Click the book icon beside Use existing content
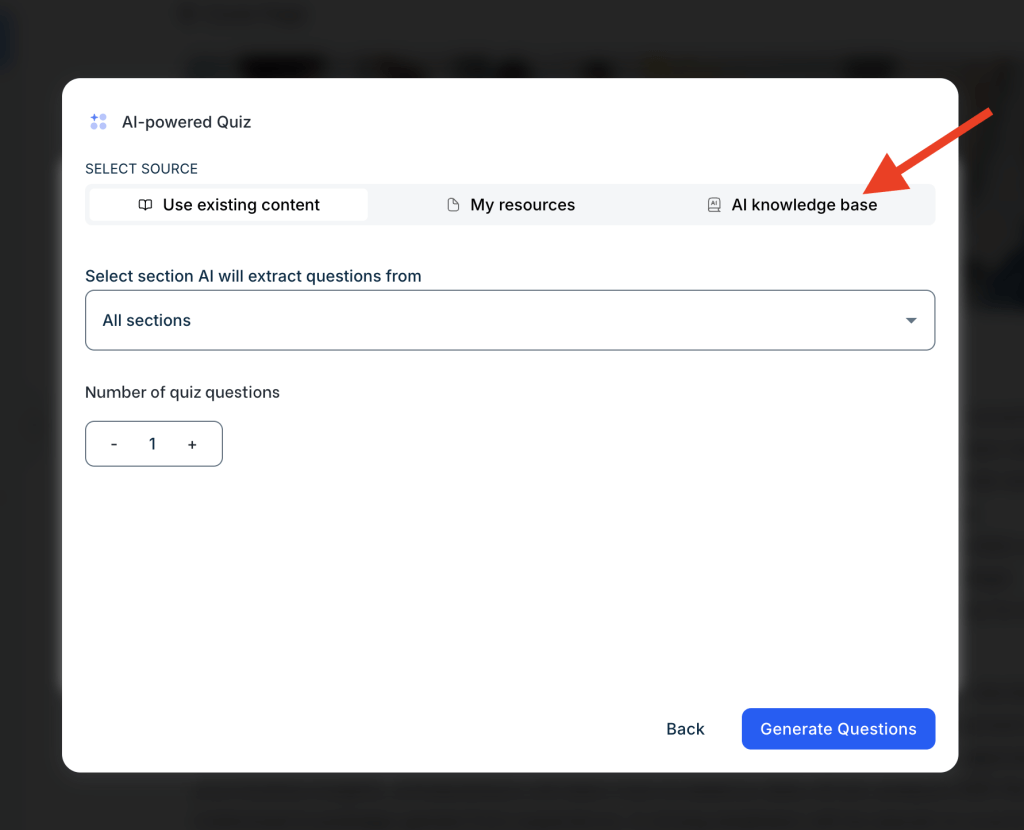The width and height of the screenshot is (1024, 830). pos(145,205)
